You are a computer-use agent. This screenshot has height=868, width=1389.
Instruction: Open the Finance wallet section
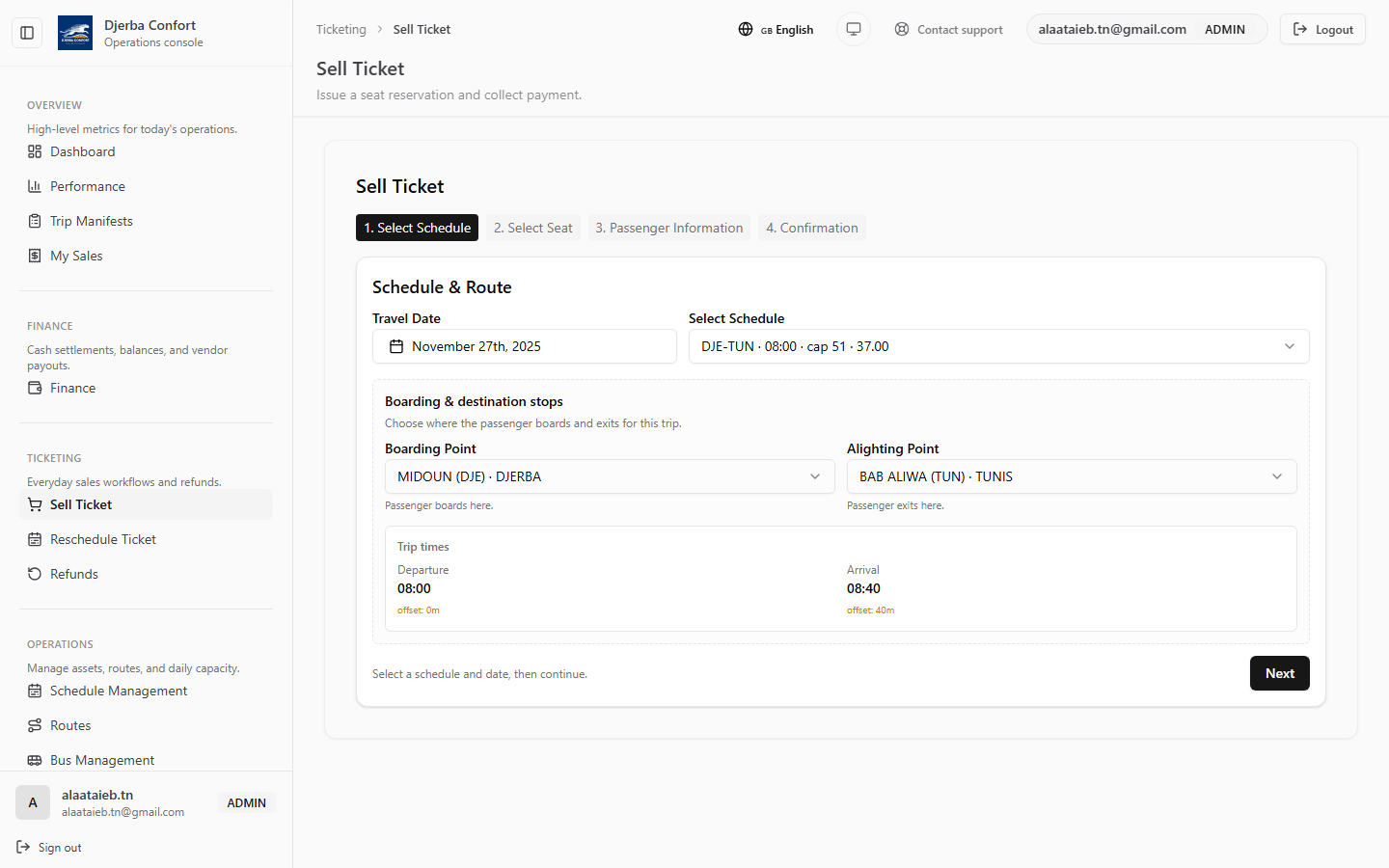pos(72,388)
